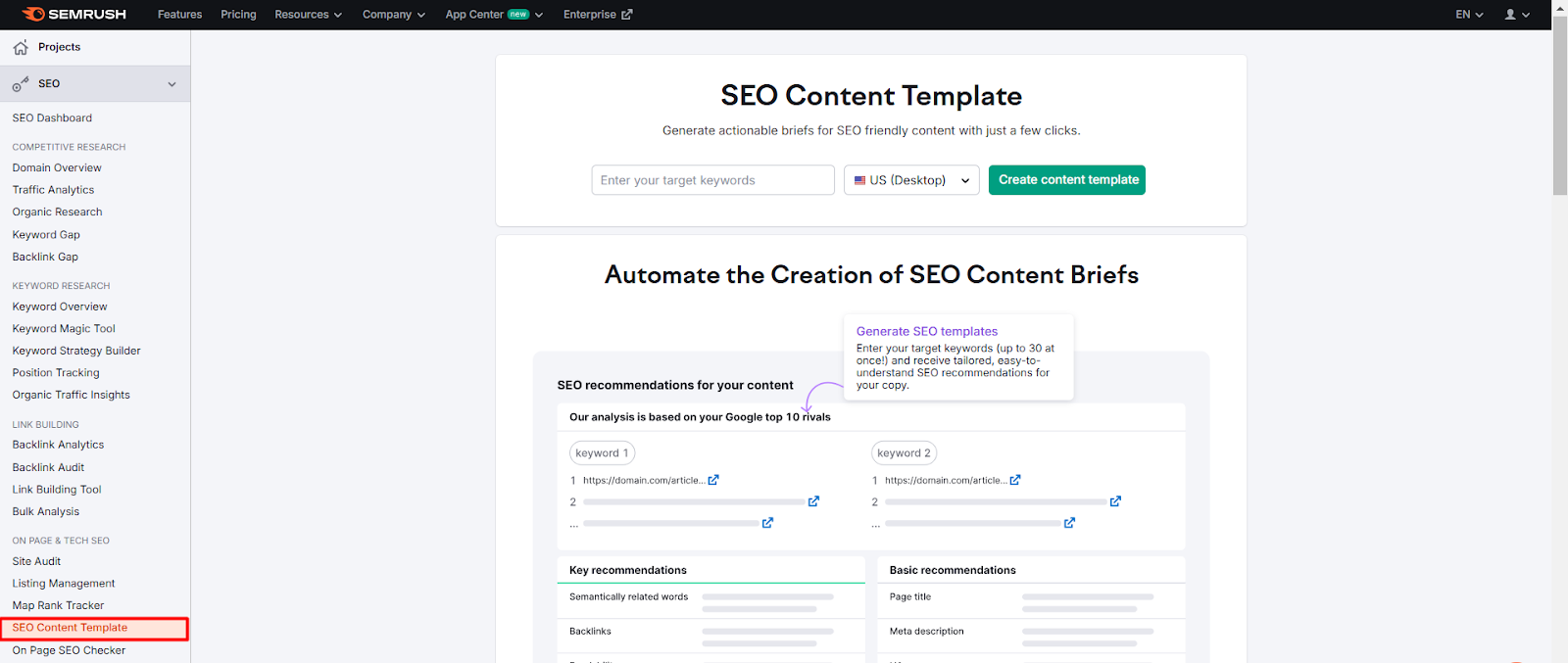This screenshot has width=1568, height=663.
Task: Click Meta description recommendation row
Action: tap(1031, 636)
